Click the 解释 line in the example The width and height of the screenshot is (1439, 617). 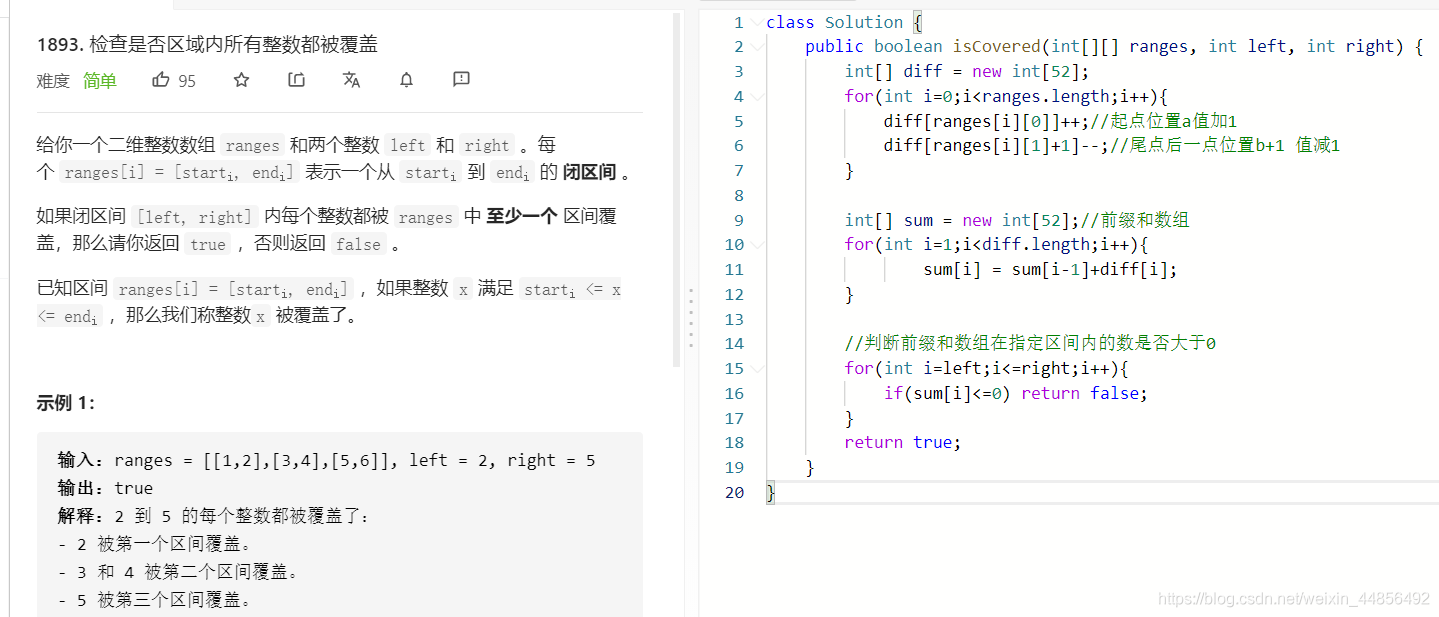tap(213, 517)
